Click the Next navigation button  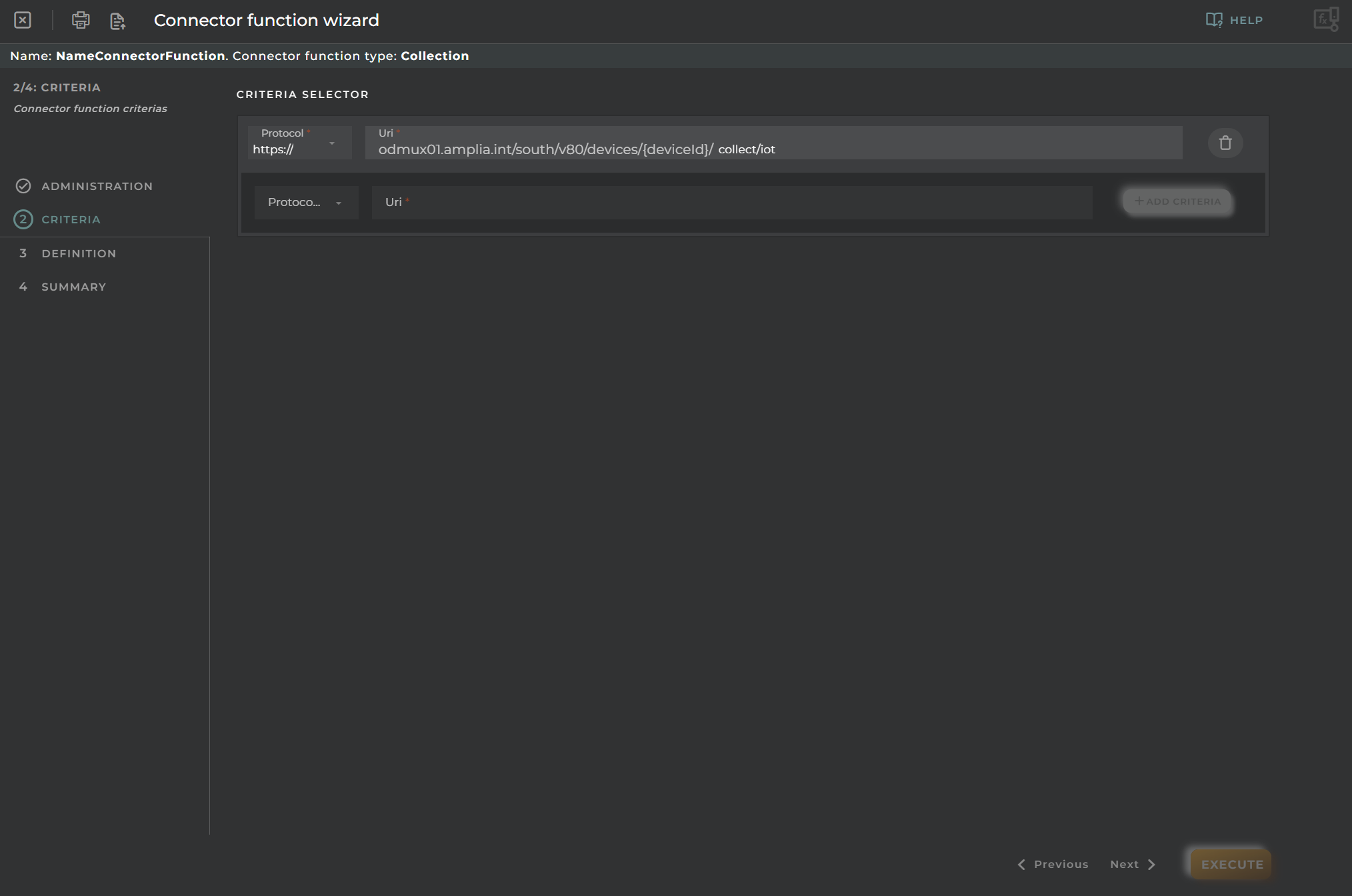coord(1133,864)
